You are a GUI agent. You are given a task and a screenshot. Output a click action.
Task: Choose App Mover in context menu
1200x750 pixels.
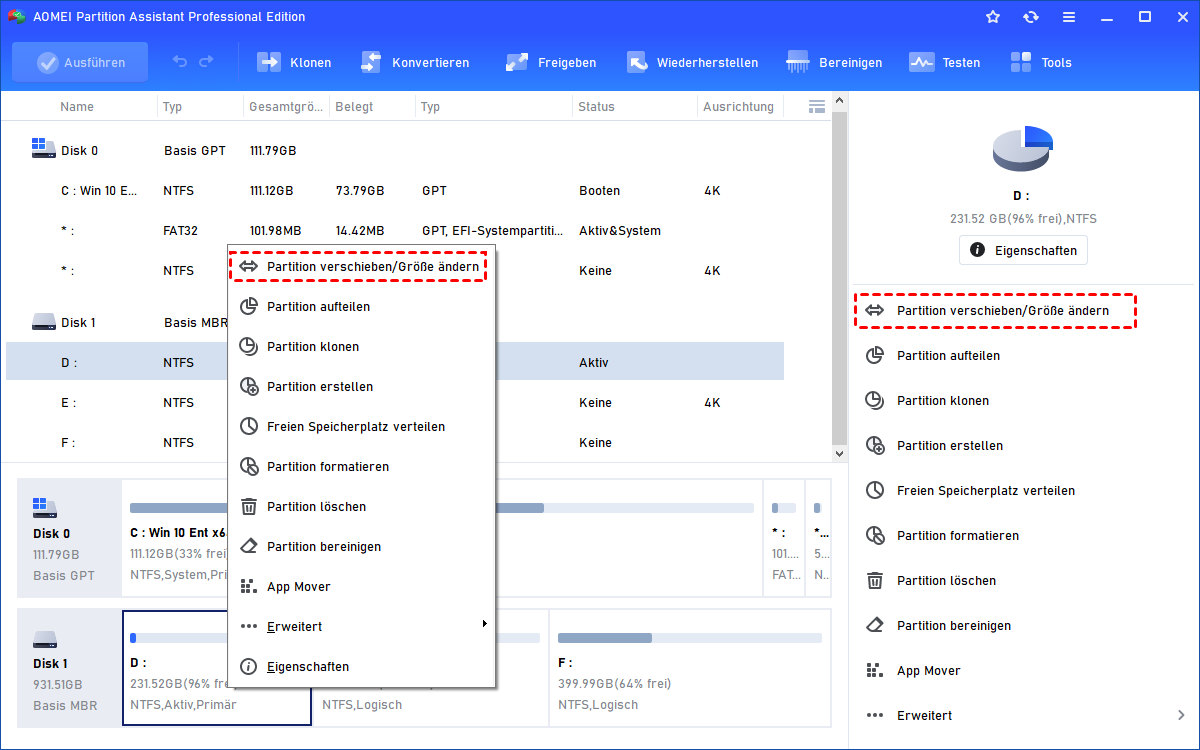(361, 587)
